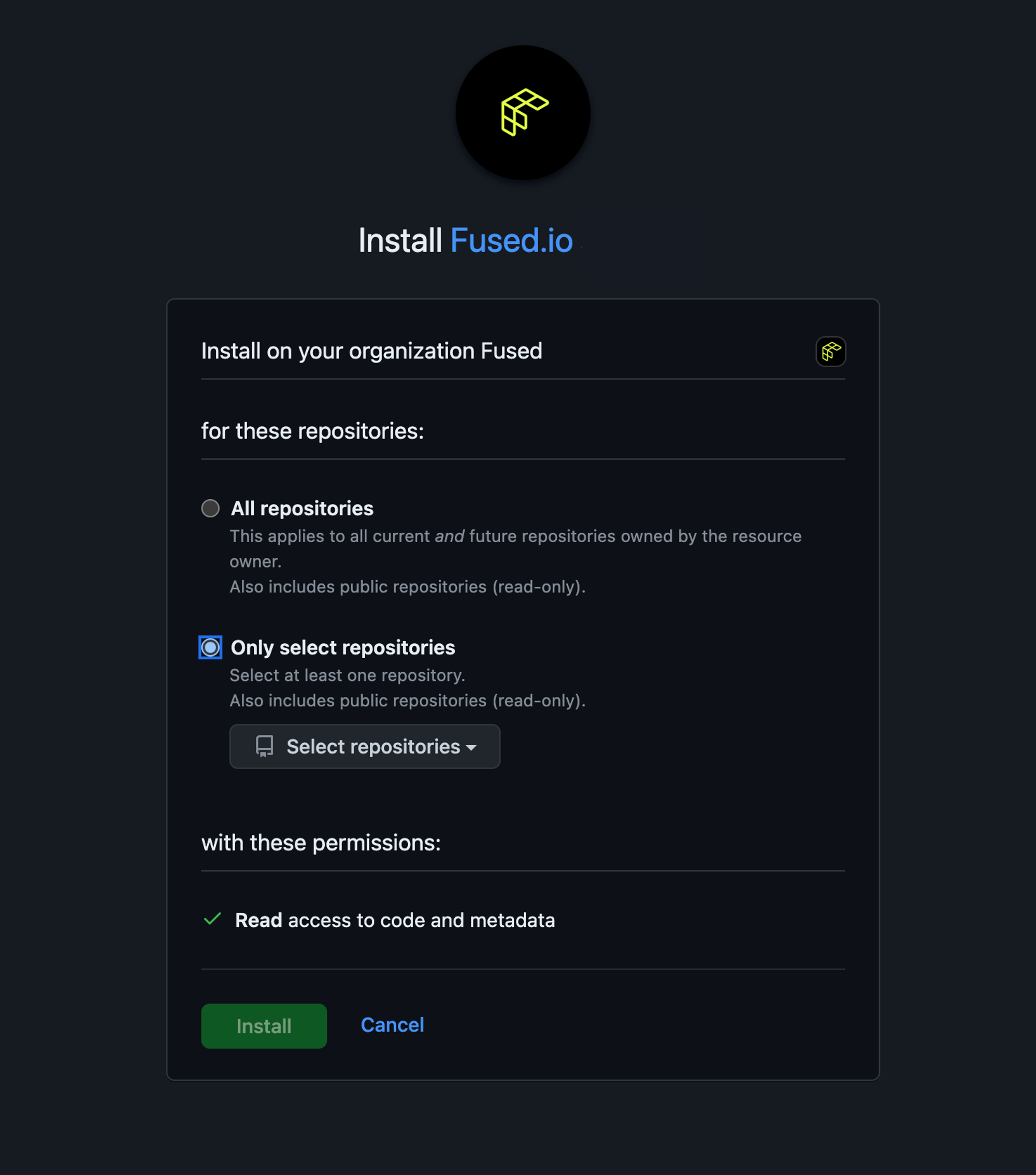Select the Only select repositories radio button
Viewport: 1036px width, 1175px height.
[x=210, y=647]
